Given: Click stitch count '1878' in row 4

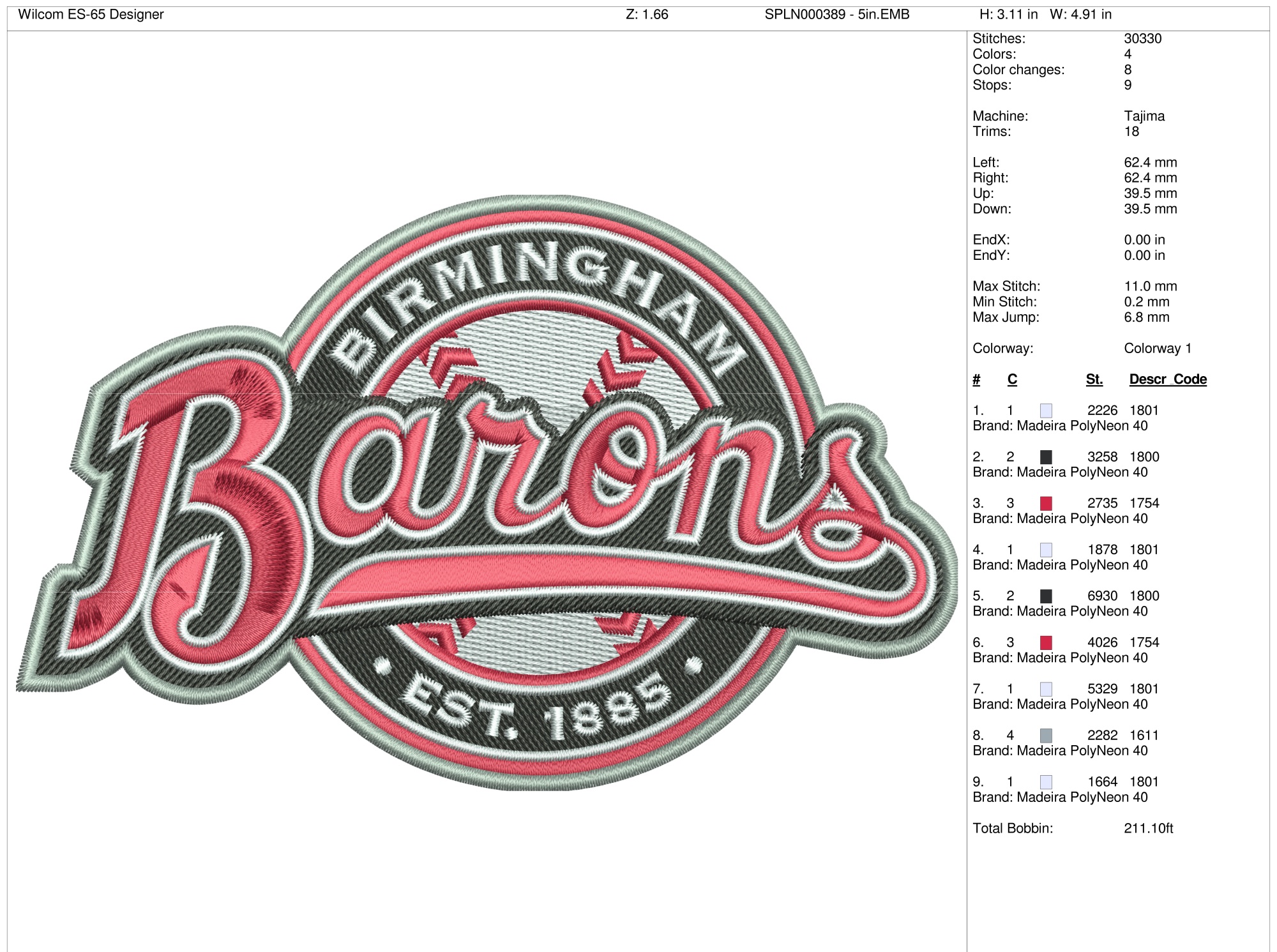Looking at the screenshot, I should 1103,550.
